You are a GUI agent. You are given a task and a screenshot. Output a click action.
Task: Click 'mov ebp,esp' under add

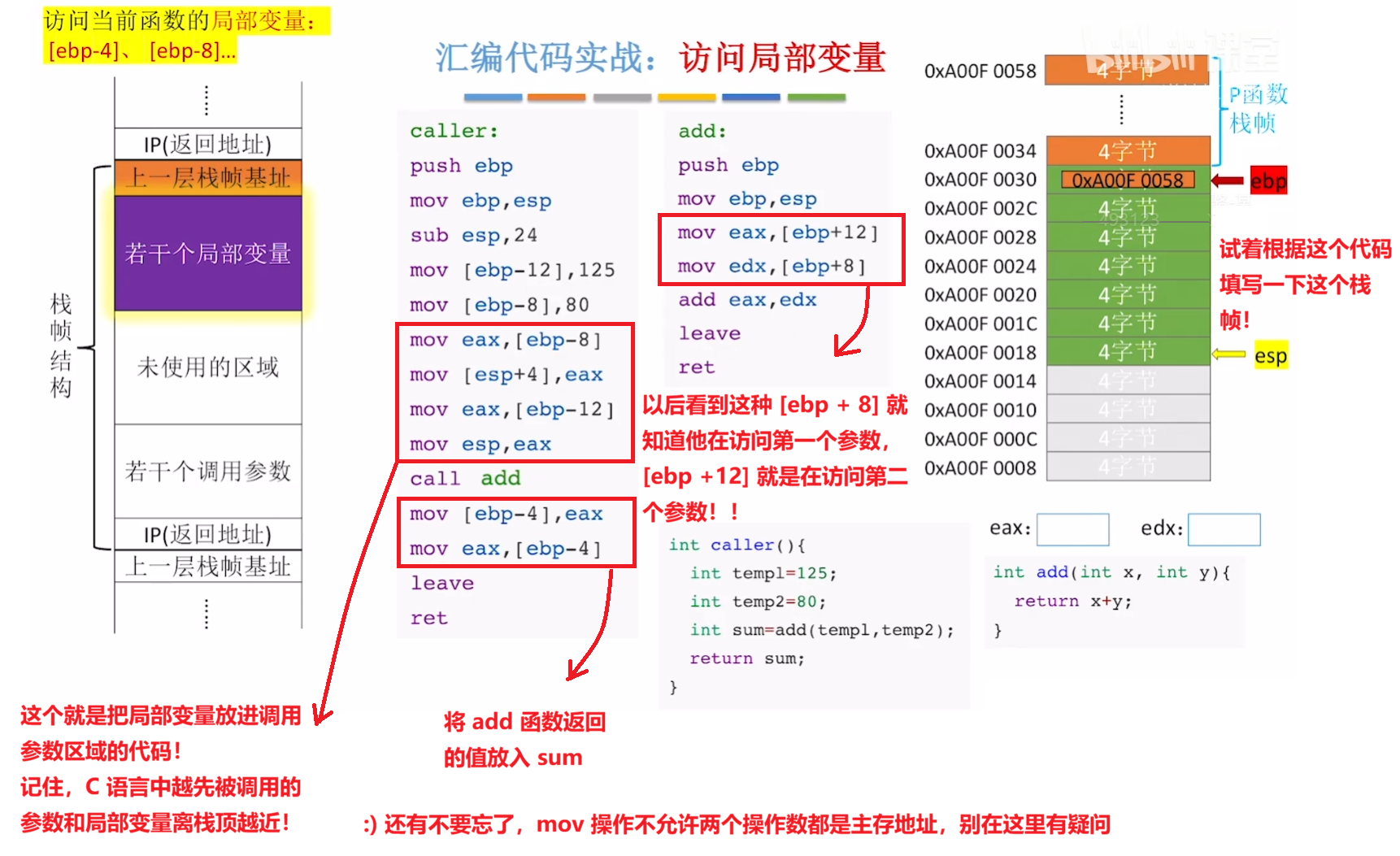click(x=747, y=199)
